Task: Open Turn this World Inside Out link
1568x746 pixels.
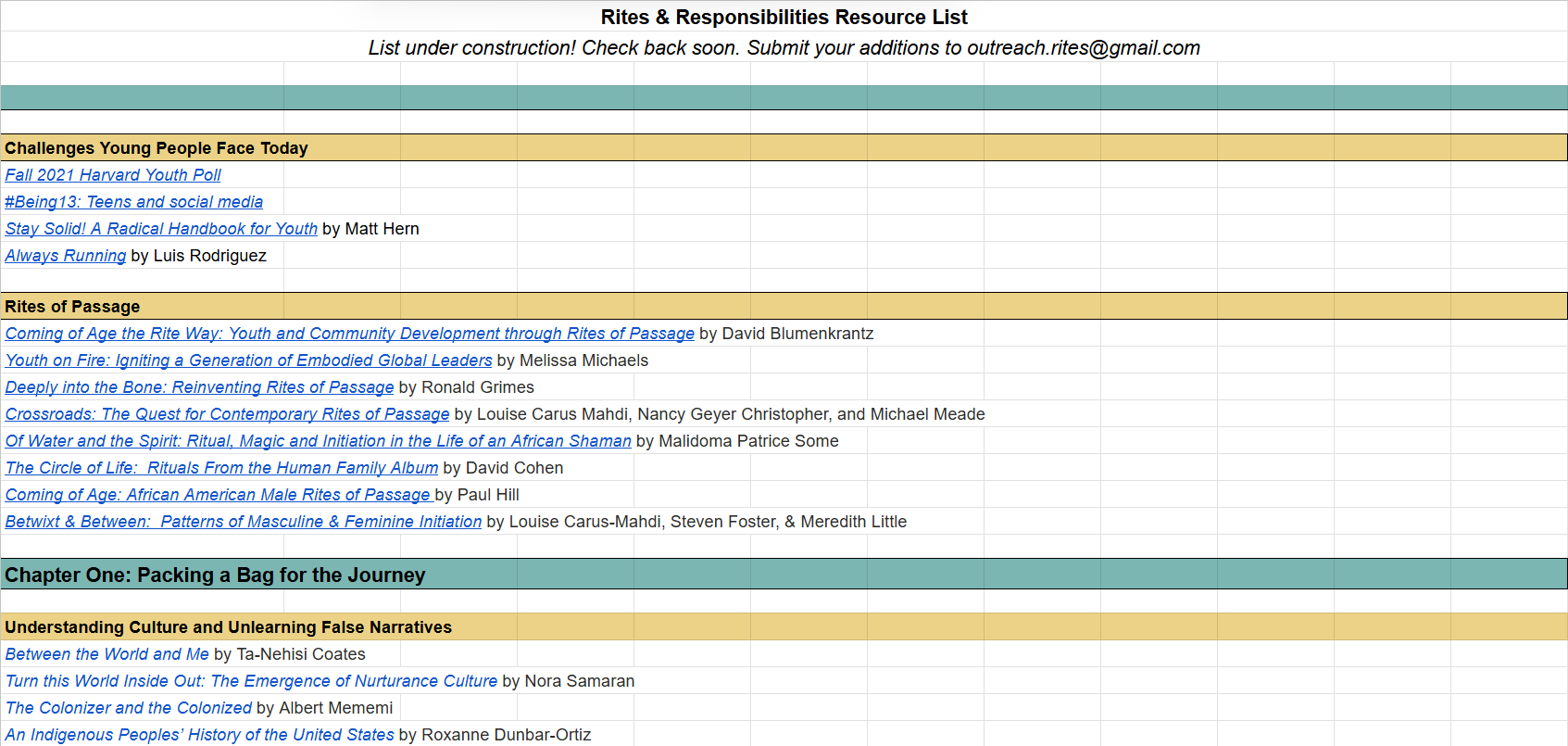Action: (x=251, y=681)
